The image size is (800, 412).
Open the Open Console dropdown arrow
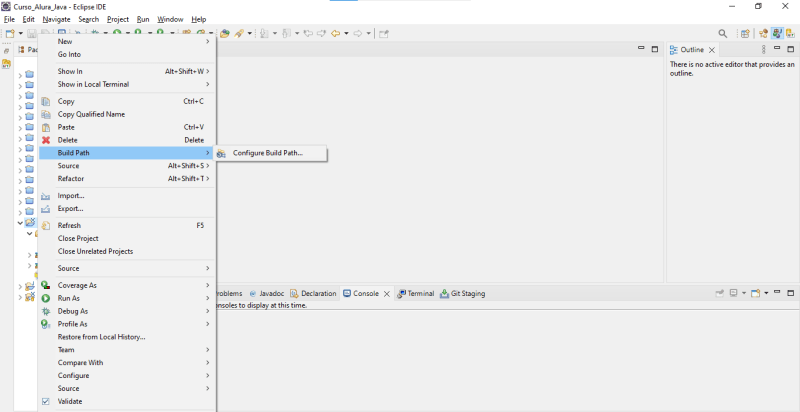(x=766, y=293)
